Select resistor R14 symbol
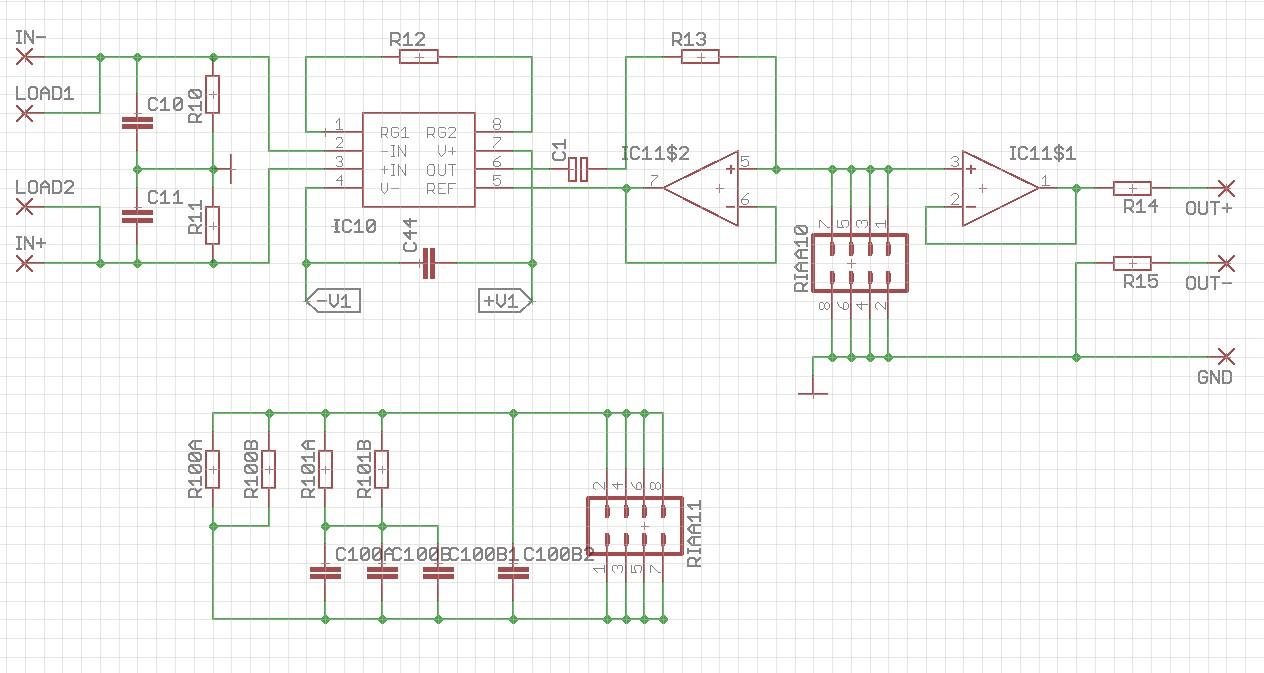 1132,188
